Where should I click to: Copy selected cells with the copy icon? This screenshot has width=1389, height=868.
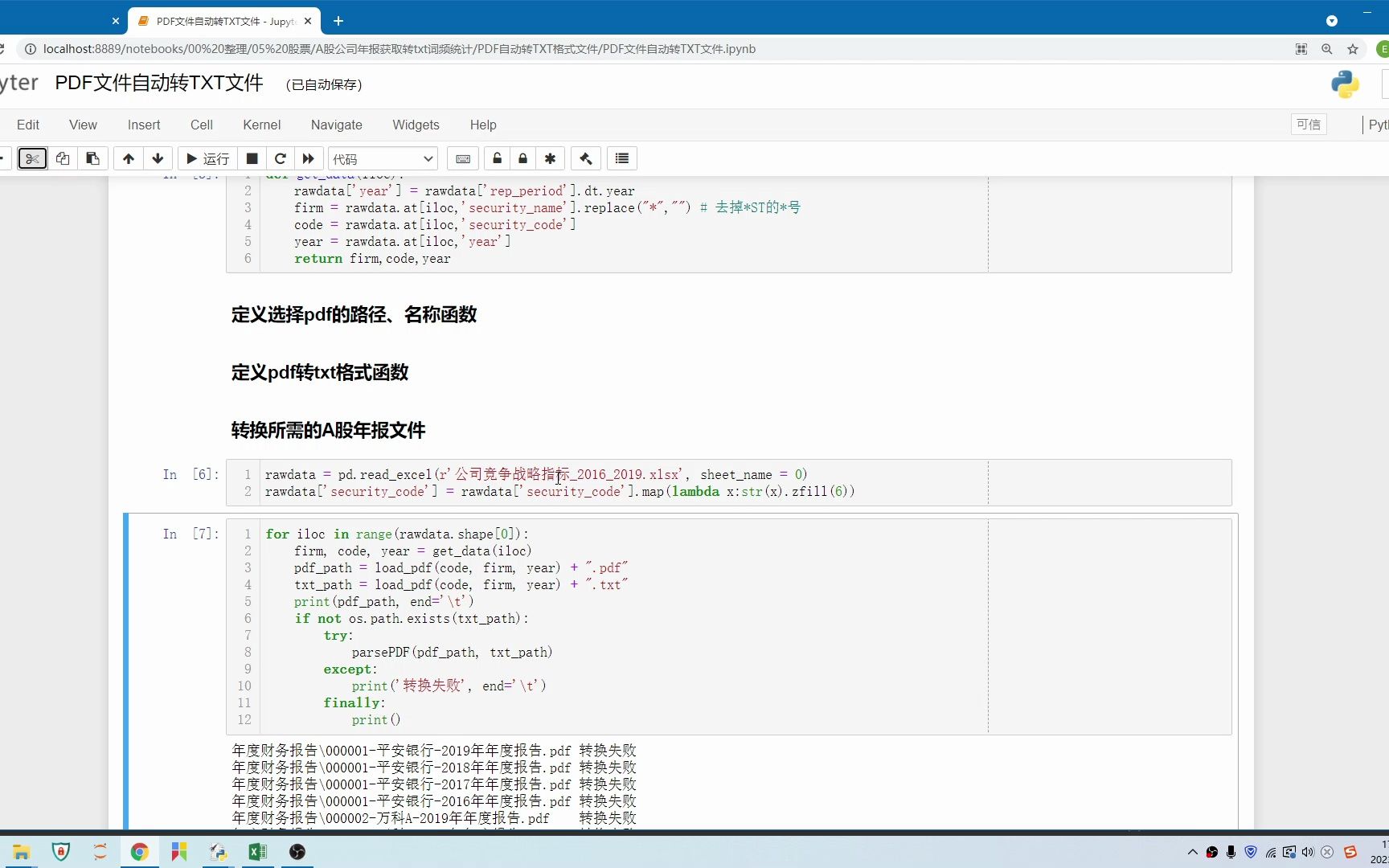pyautogui.click(x=63, y=158)
